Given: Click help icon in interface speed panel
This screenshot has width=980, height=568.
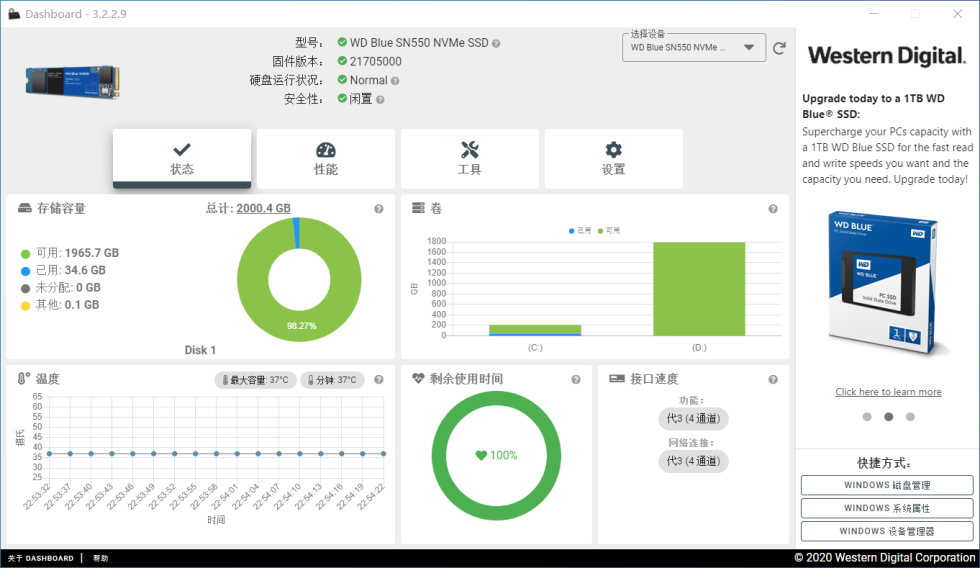Looking at the screenshot, I should 773,379.
